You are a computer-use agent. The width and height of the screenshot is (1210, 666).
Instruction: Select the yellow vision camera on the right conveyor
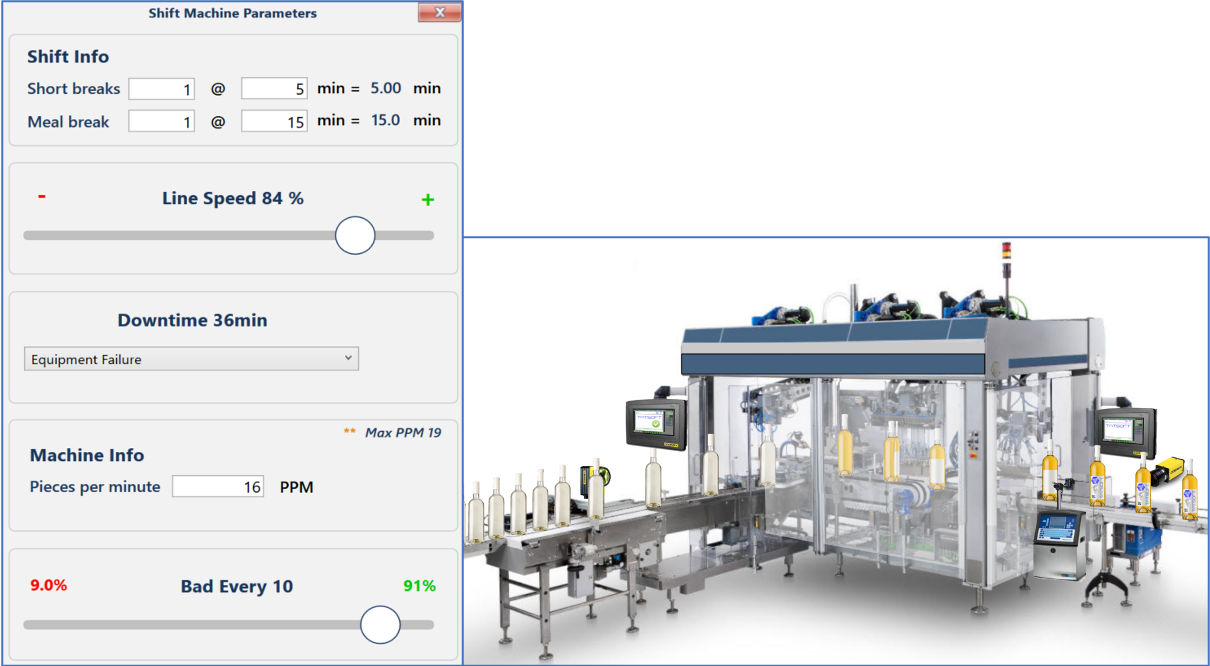click(1170, 466)
